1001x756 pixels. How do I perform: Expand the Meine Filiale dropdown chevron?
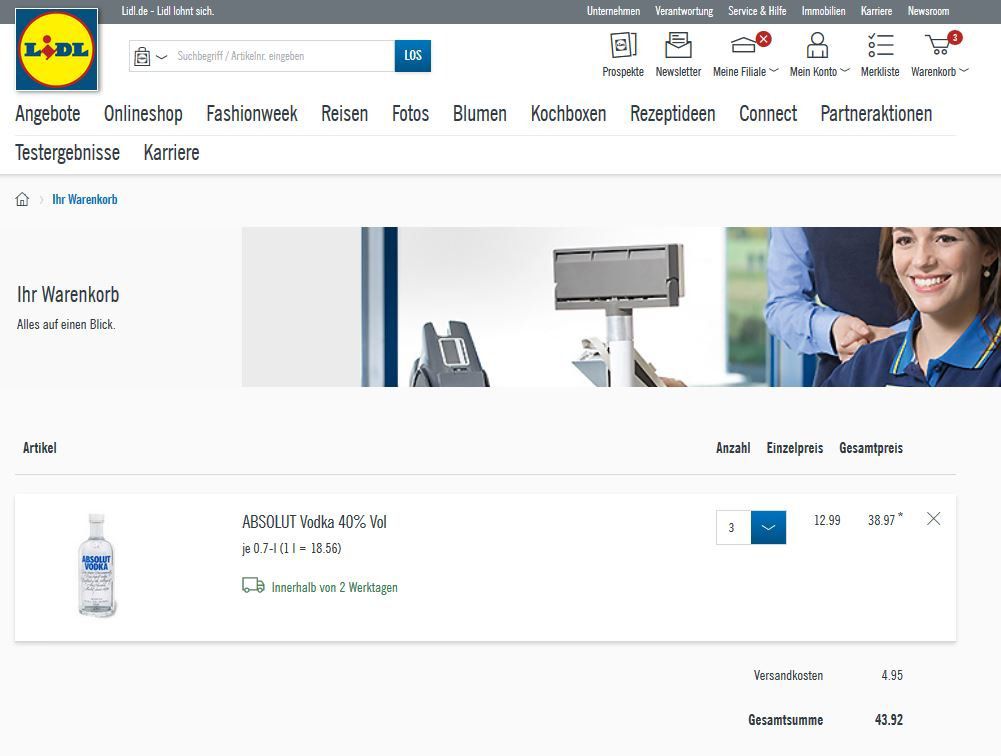[x=774, y=70]
